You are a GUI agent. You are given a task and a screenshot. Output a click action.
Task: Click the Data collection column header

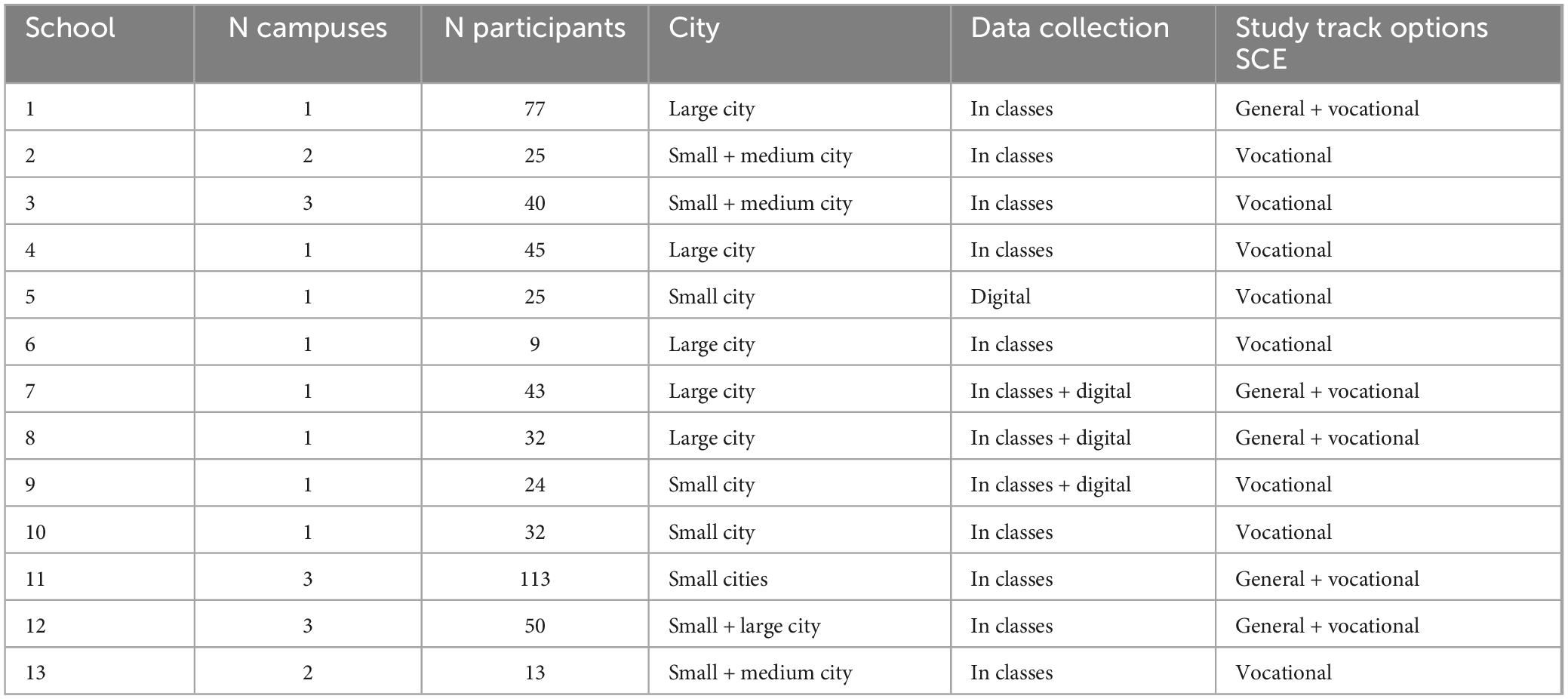(x=1084, y=44)
